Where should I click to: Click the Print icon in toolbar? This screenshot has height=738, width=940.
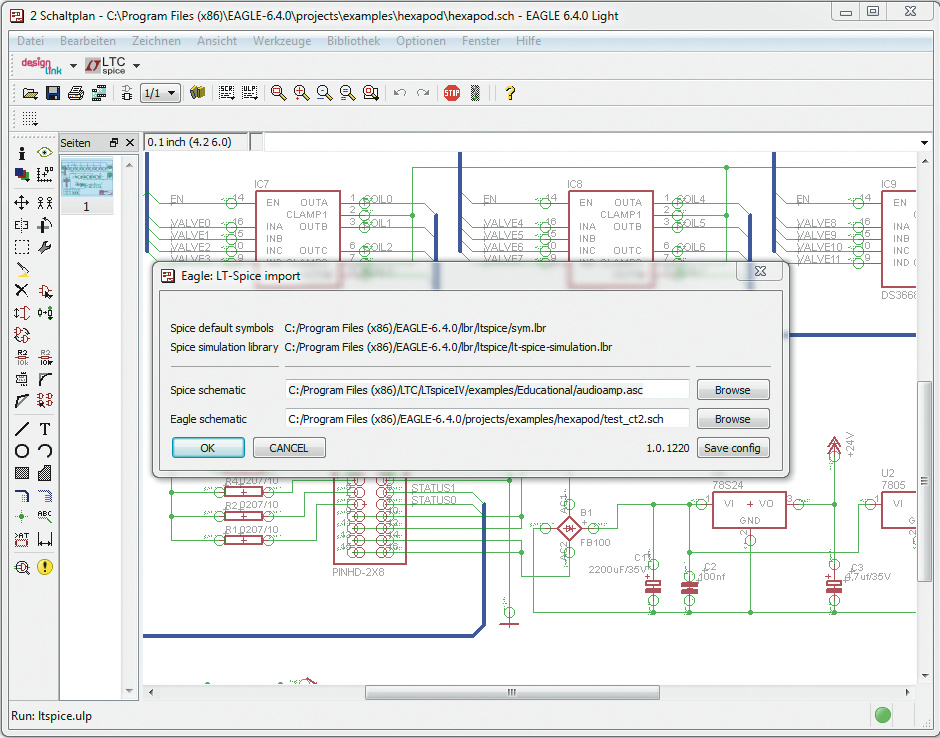coord(76,93)
